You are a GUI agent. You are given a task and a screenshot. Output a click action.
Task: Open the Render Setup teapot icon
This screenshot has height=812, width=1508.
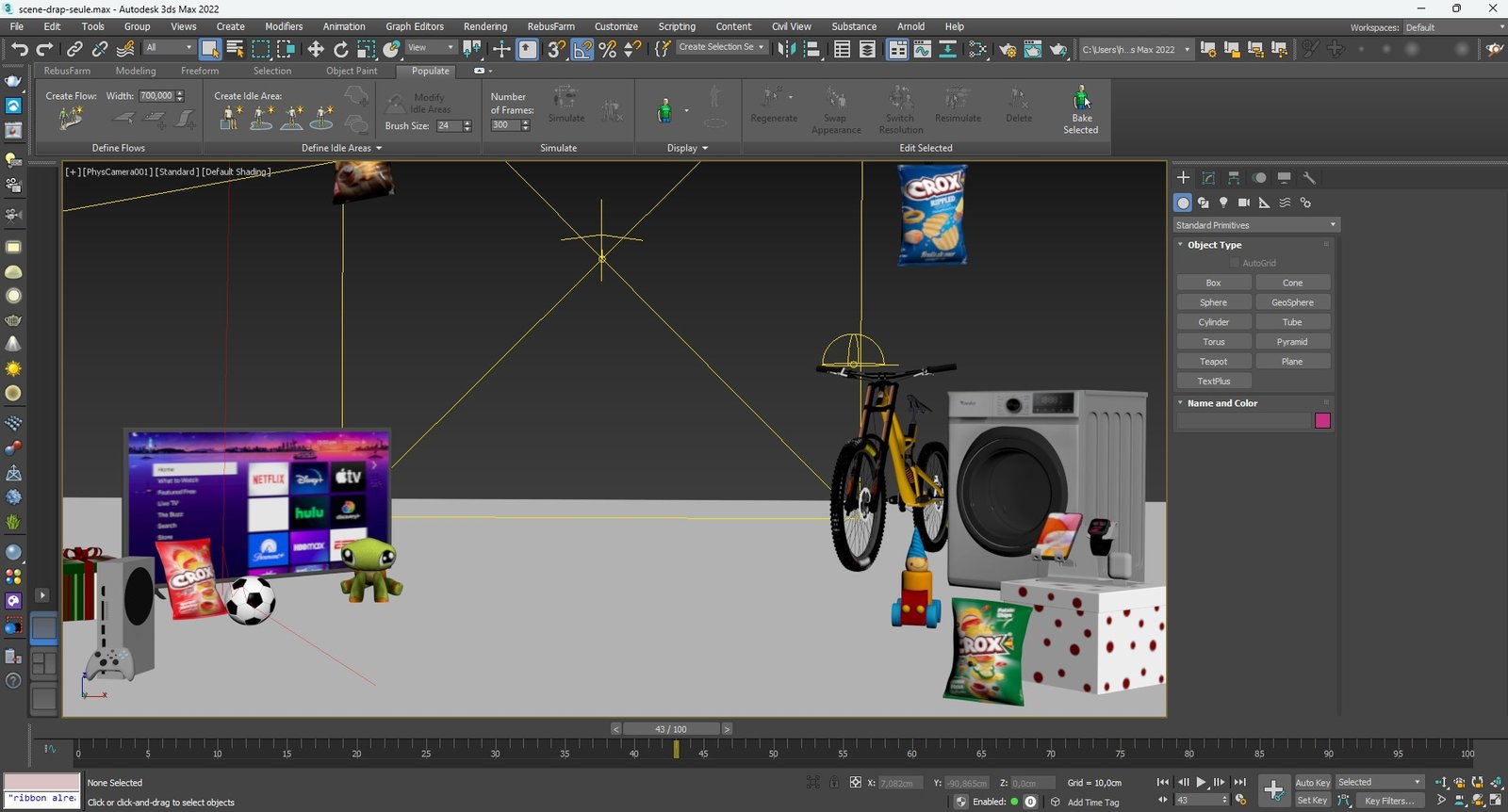click(x=1008, y=49)
